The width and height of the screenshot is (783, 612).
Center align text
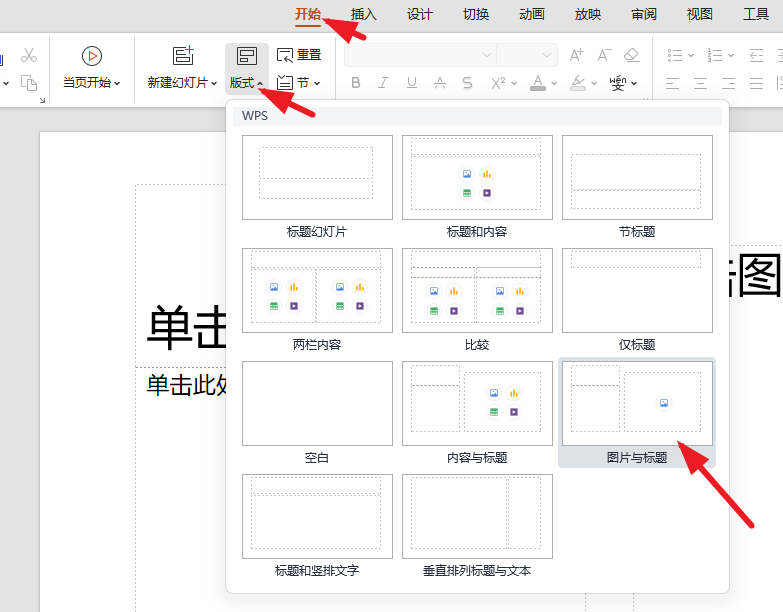coord(701,83)
